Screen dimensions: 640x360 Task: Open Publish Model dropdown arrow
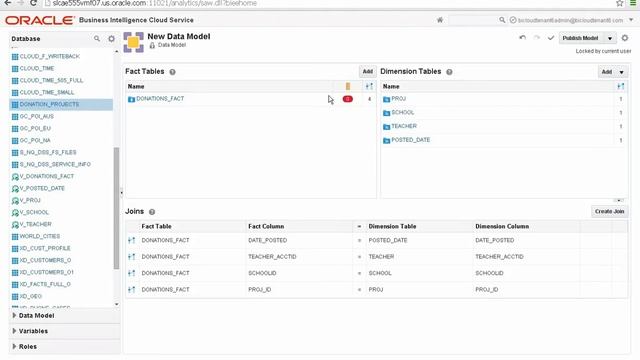pyautogui.click(x=610, y=38)
